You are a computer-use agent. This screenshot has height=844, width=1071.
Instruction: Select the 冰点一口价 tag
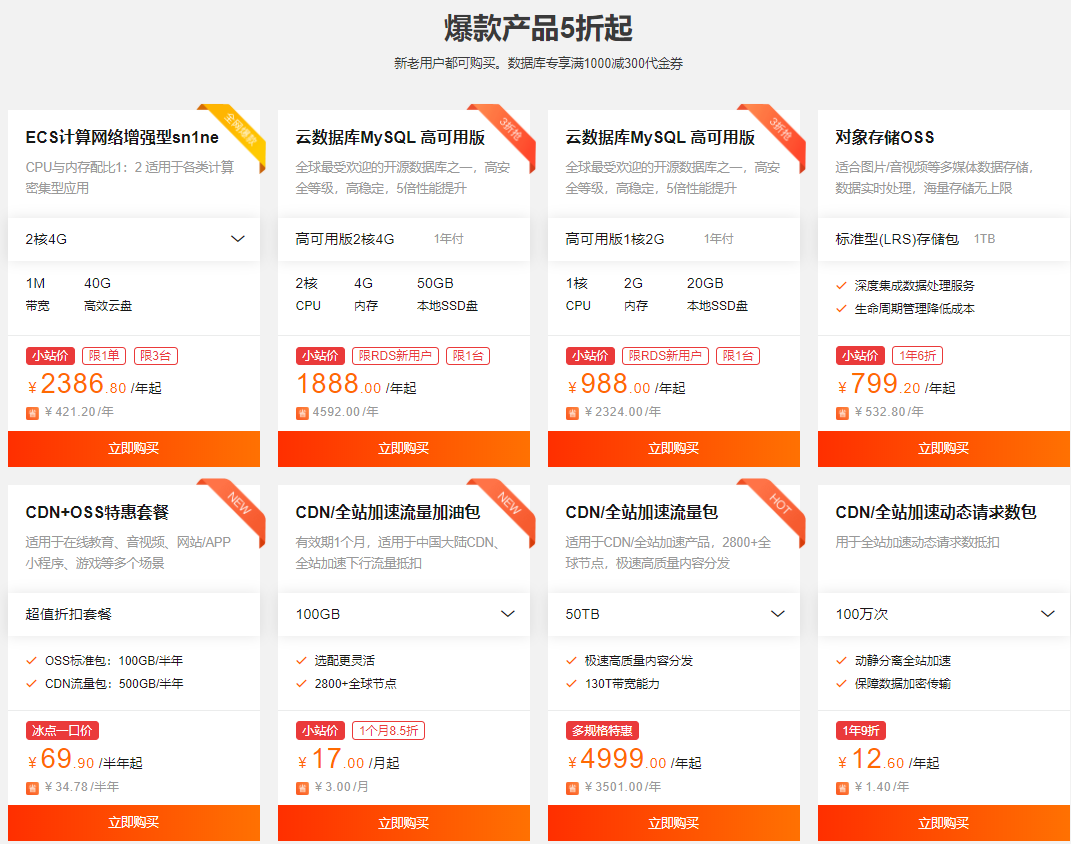[63, 731]
